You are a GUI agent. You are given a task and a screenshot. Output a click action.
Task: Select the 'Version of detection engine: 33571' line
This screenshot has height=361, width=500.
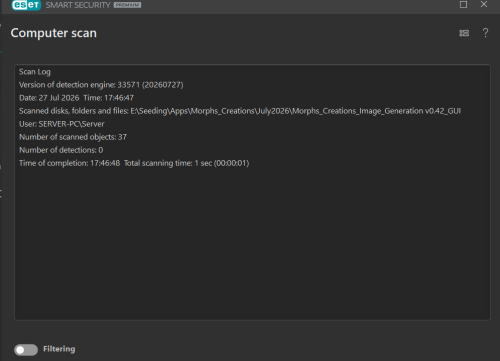pos(101,85)
